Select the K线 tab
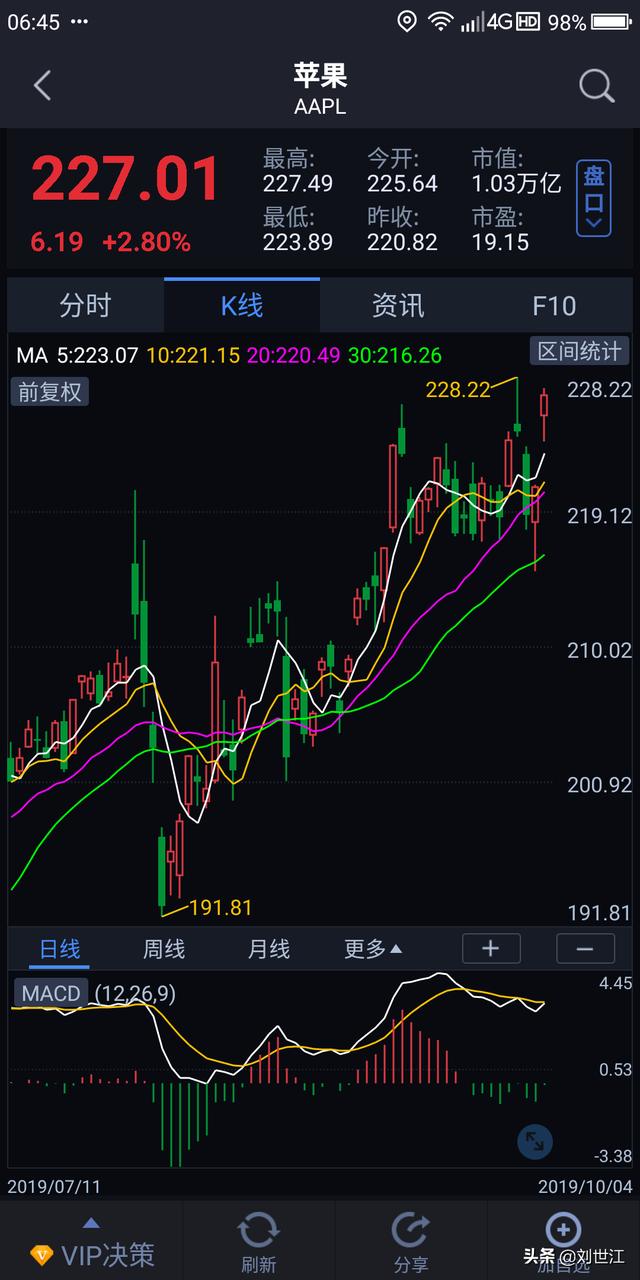The height and width of the screenshot is (1280, 640). (x=242, y=305)
